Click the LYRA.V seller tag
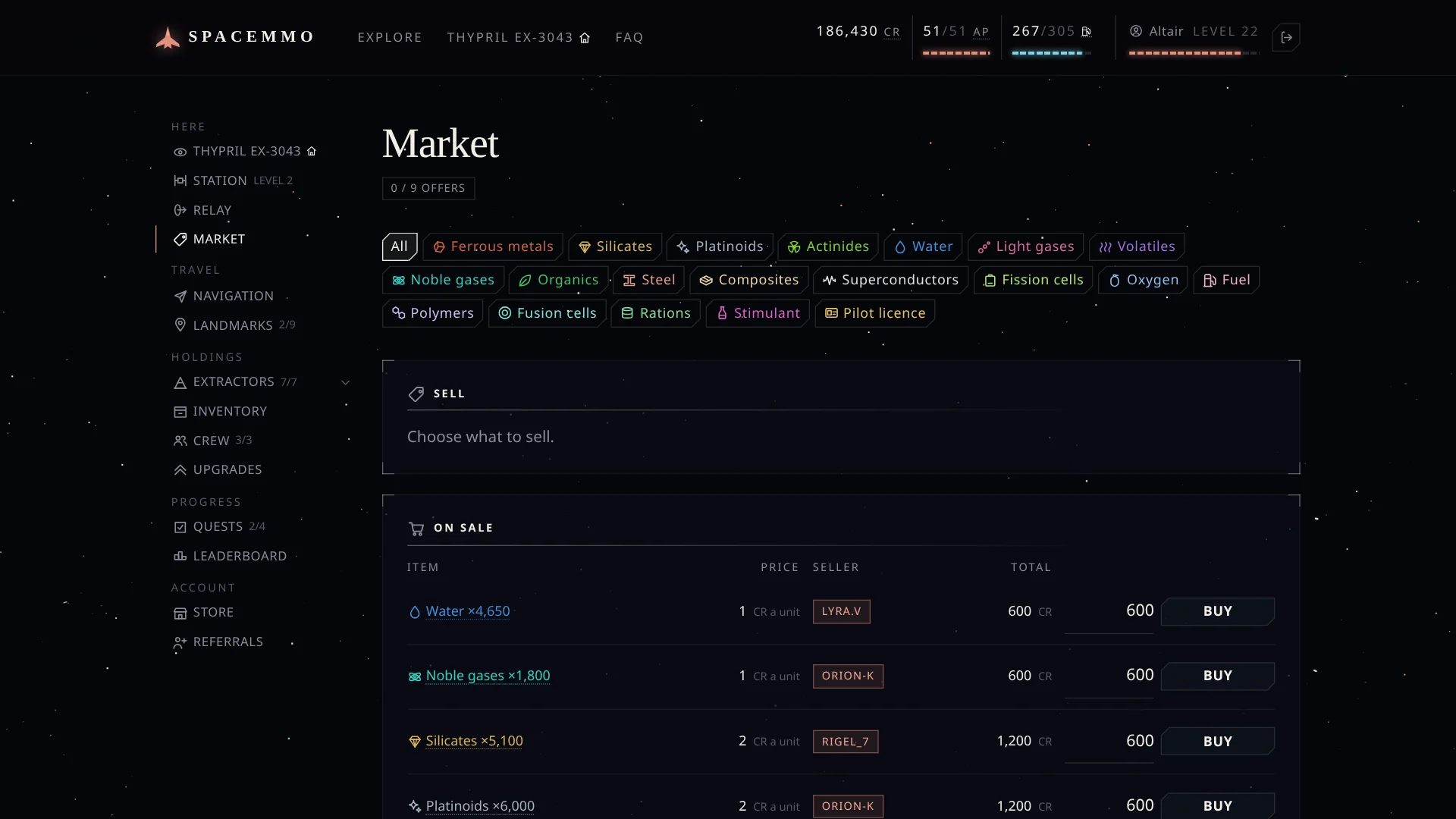Screen dimensions: 1456x819 pos(841,611)
